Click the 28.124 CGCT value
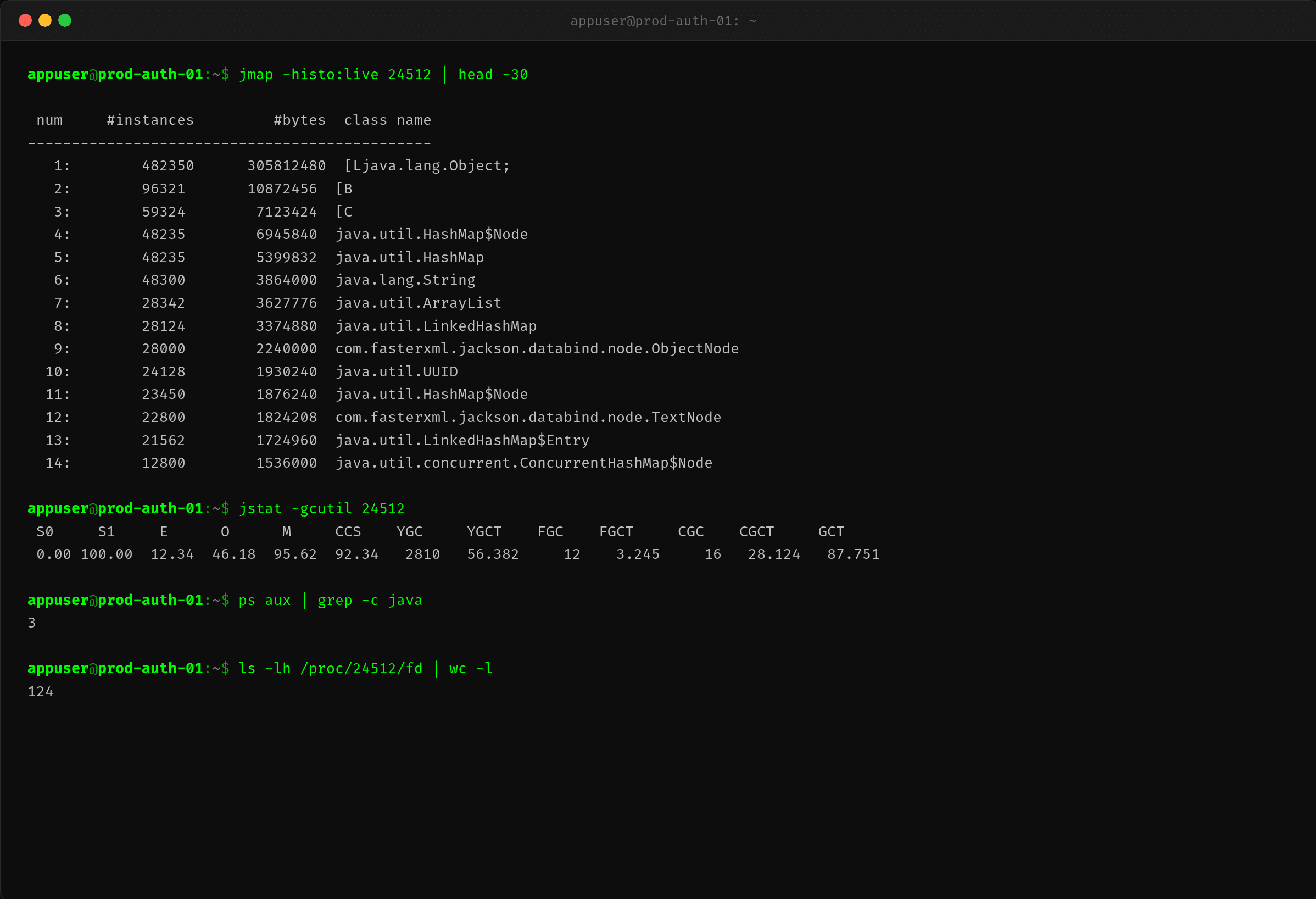Screen dimensions: 1316x899 tap(774, 554)
